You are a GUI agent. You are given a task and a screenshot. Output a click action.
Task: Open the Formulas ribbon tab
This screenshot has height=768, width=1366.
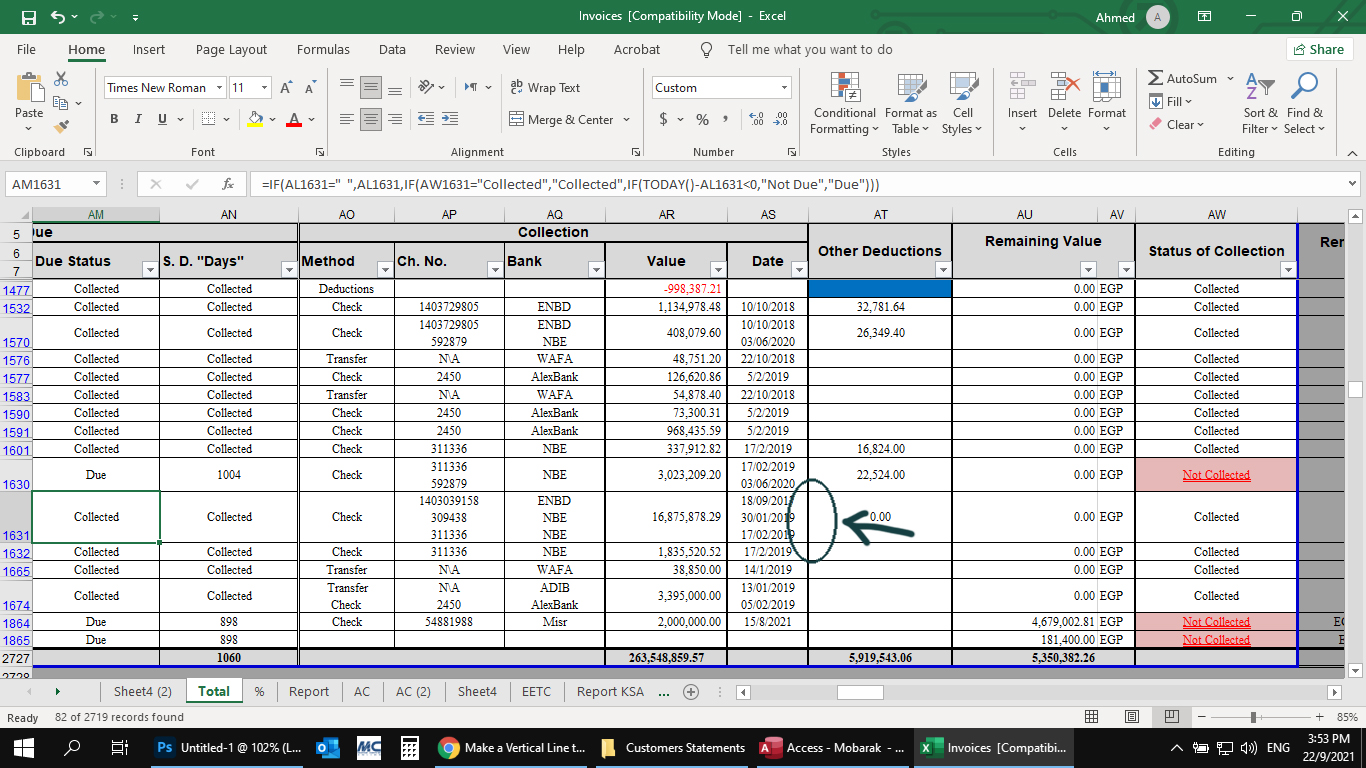pos(323,49)
